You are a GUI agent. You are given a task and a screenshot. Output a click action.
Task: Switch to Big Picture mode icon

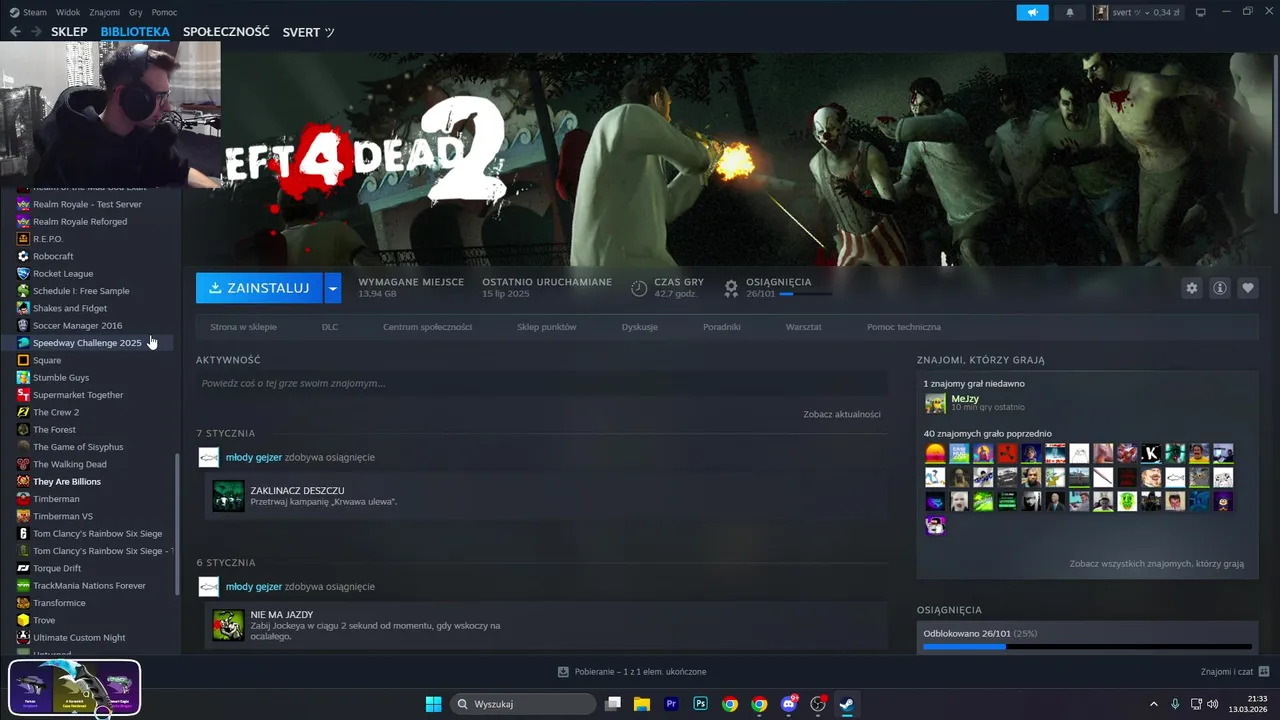pyautogui.click(x=1201, y=12)
